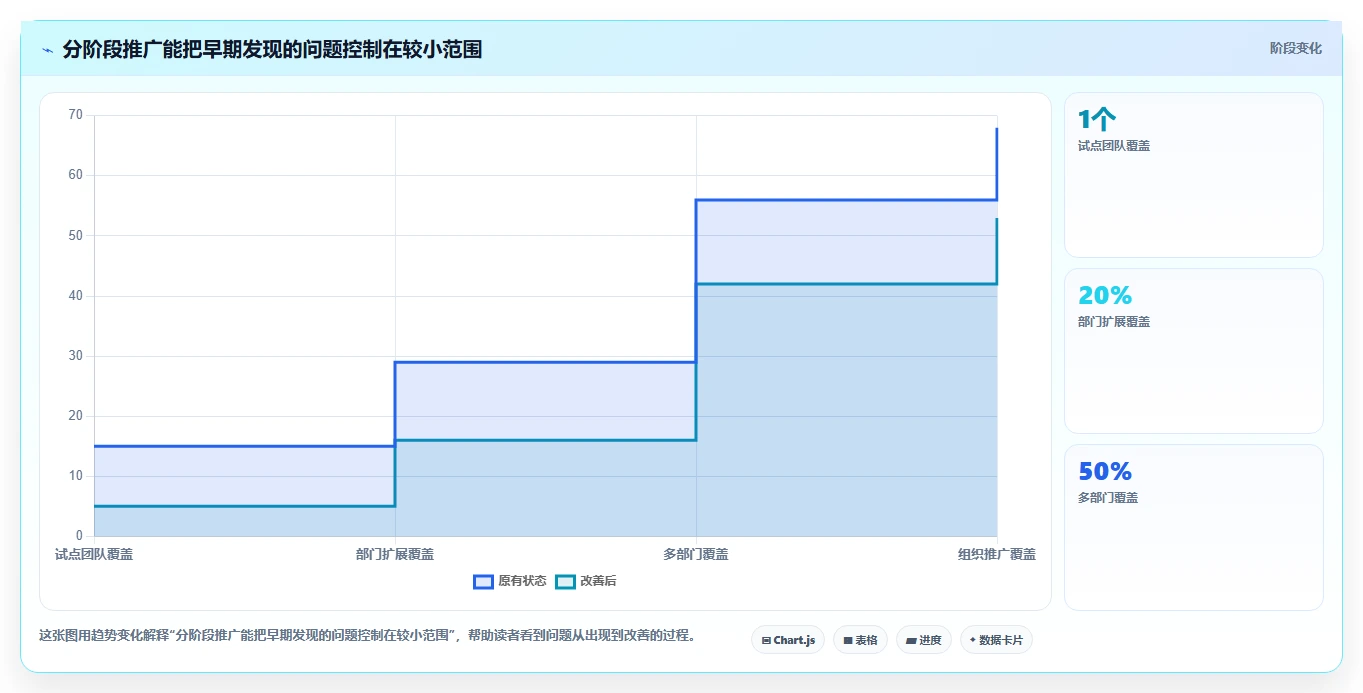Click the chart title 分阶段推广能把早期发现的问题控制在较小范围
Image resolution: width=1363 pixels, height=693 pixels.
(272, 49)
